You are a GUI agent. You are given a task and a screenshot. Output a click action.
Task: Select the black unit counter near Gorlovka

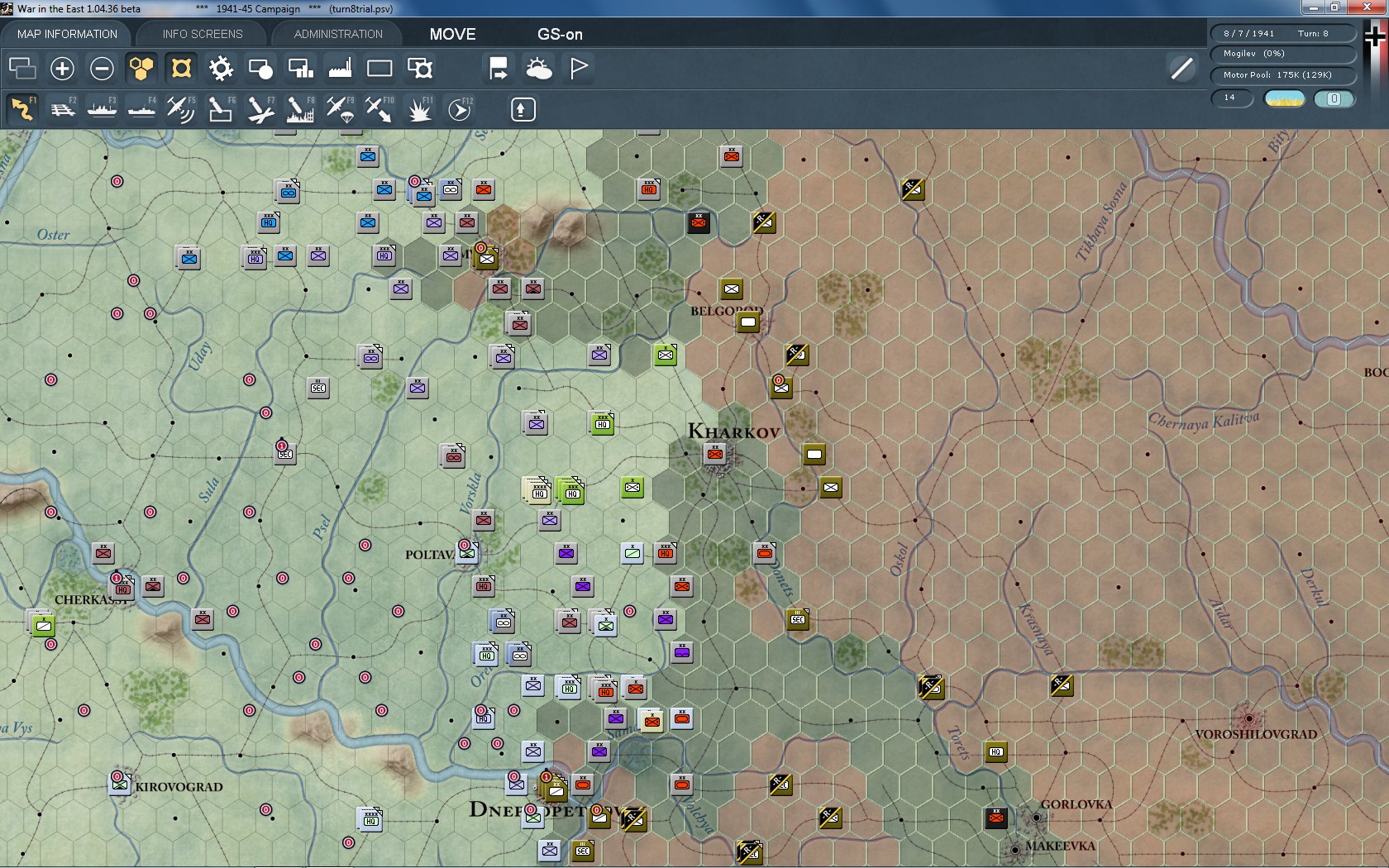click(996, 818)
